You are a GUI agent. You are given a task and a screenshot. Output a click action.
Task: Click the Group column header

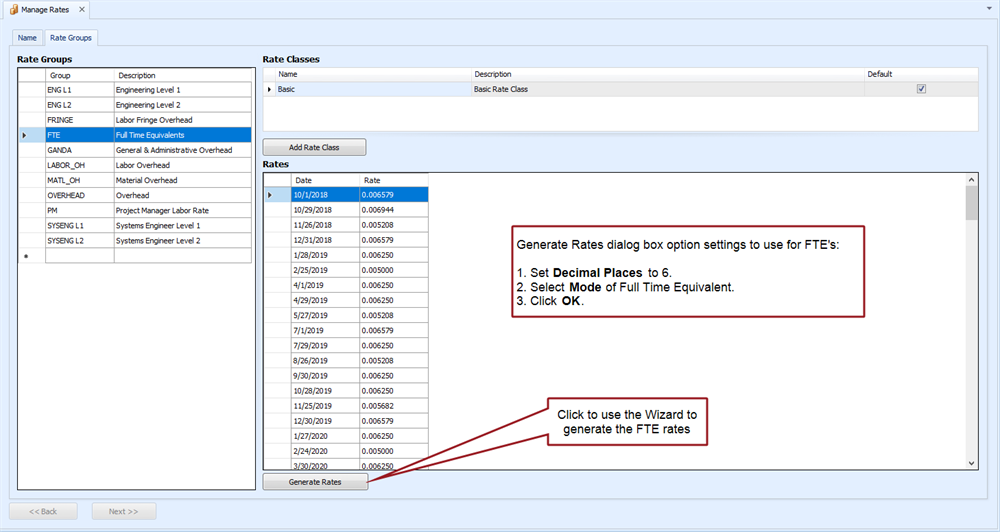tap(78, 75)
